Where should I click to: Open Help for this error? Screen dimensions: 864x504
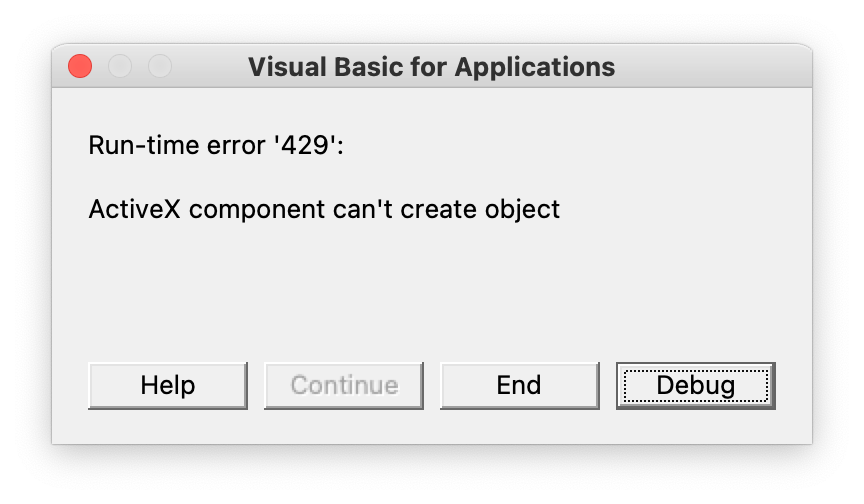coord(168,385)
